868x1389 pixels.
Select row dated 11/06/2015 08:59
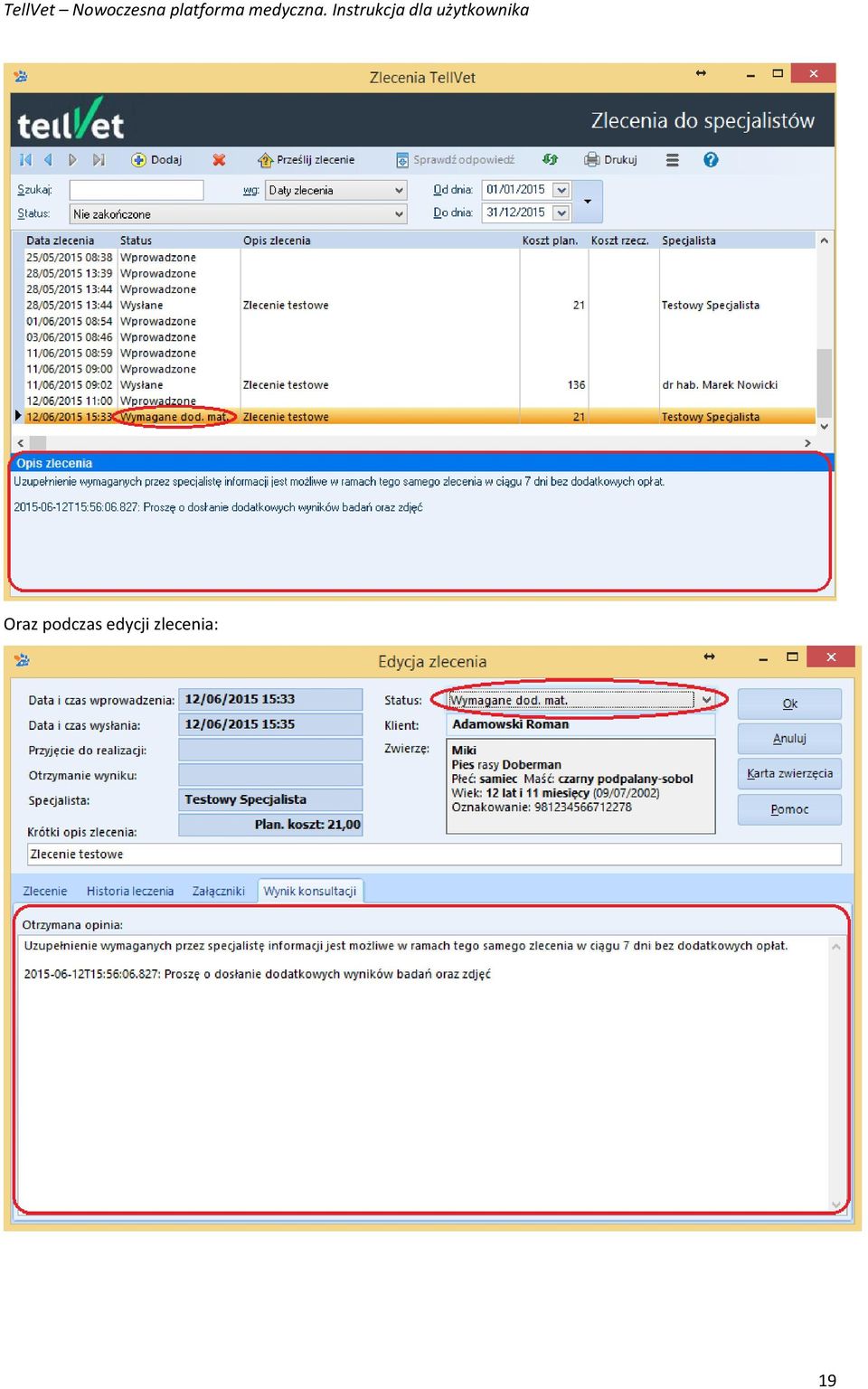pos(420,354)
